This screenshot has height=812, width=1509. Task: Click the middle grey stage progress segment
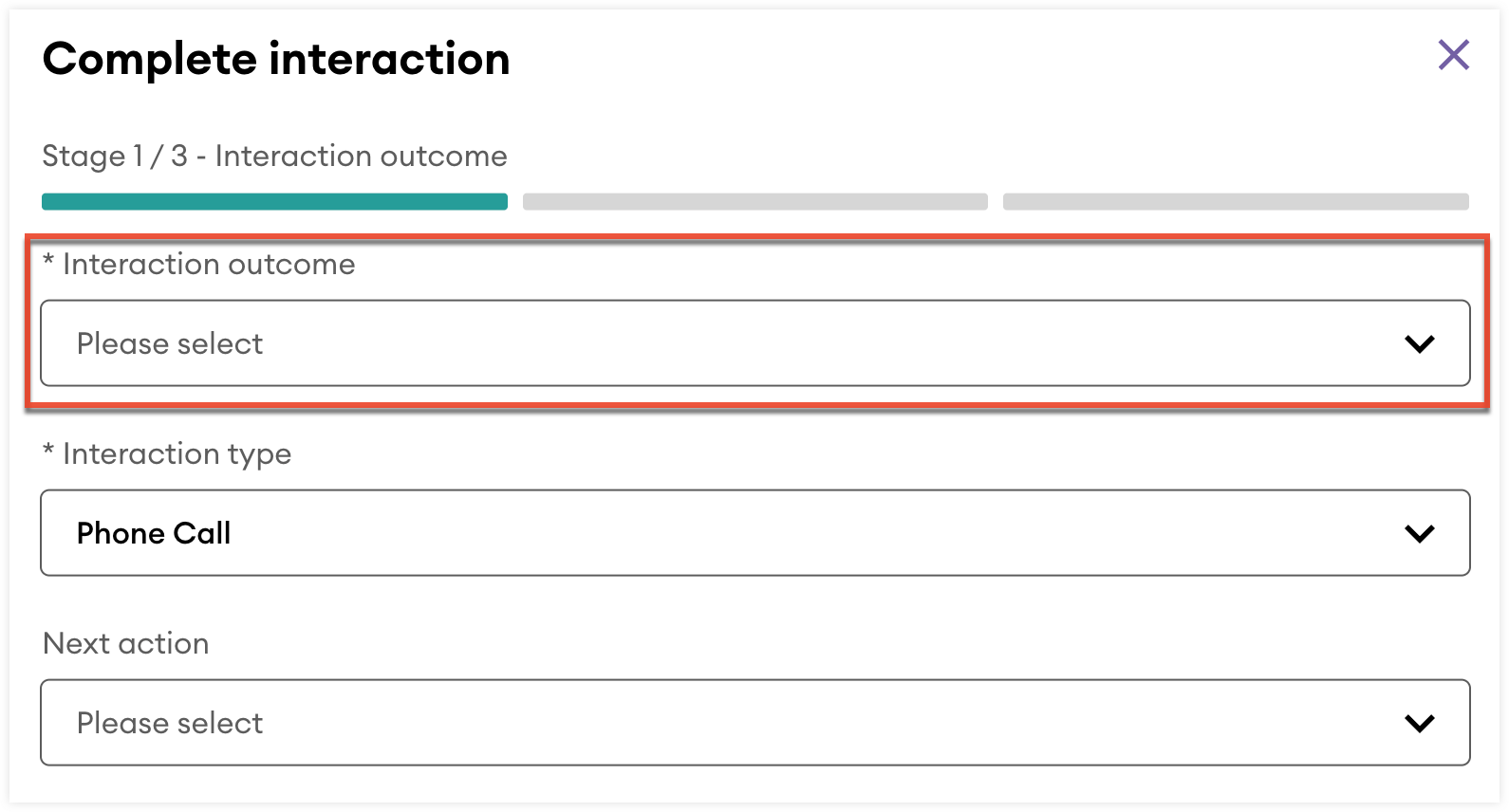point(754,201)
